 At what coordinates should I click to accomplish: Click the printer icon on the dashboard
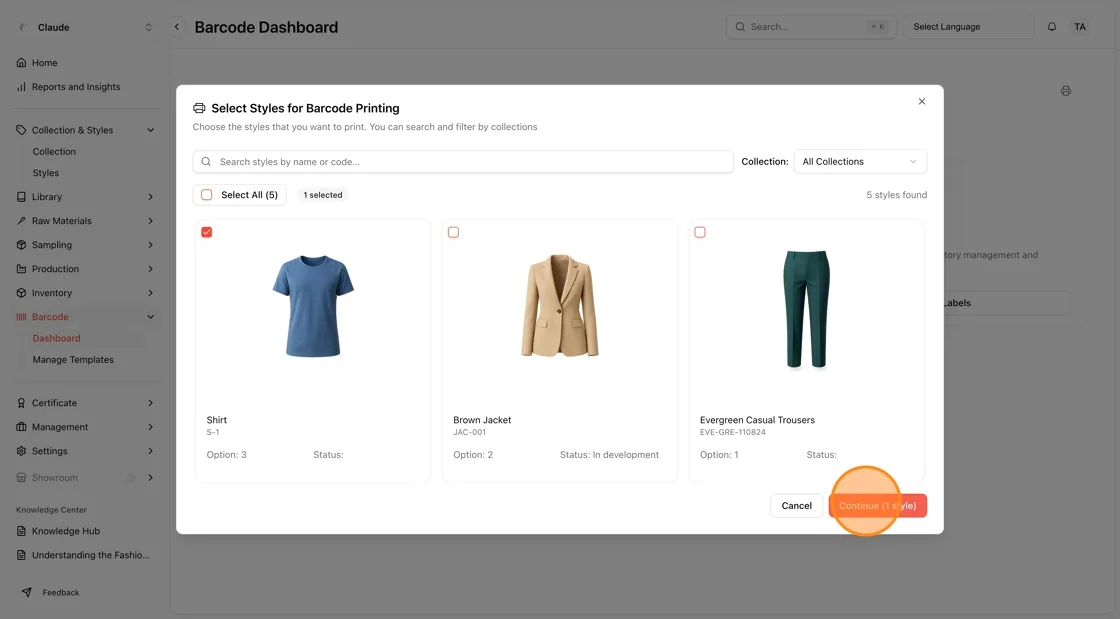point(1066,91)
